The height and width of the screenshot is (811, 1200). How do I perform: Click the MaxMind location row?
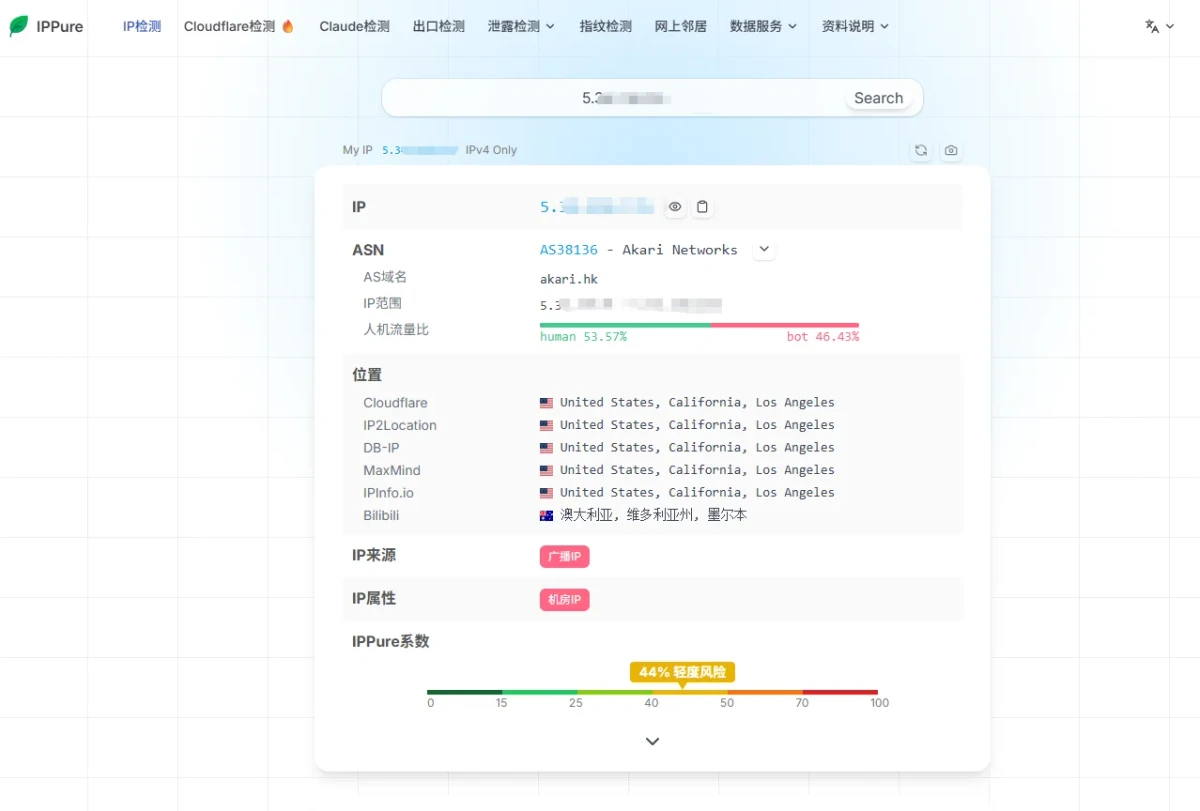click(x=652, y=470)
